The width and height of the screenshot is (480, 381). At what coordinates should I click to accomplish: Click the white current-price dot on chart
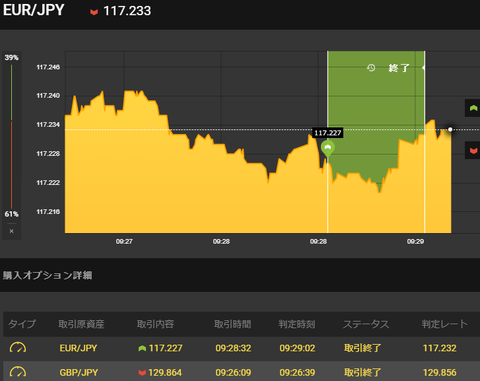point(450,129)
